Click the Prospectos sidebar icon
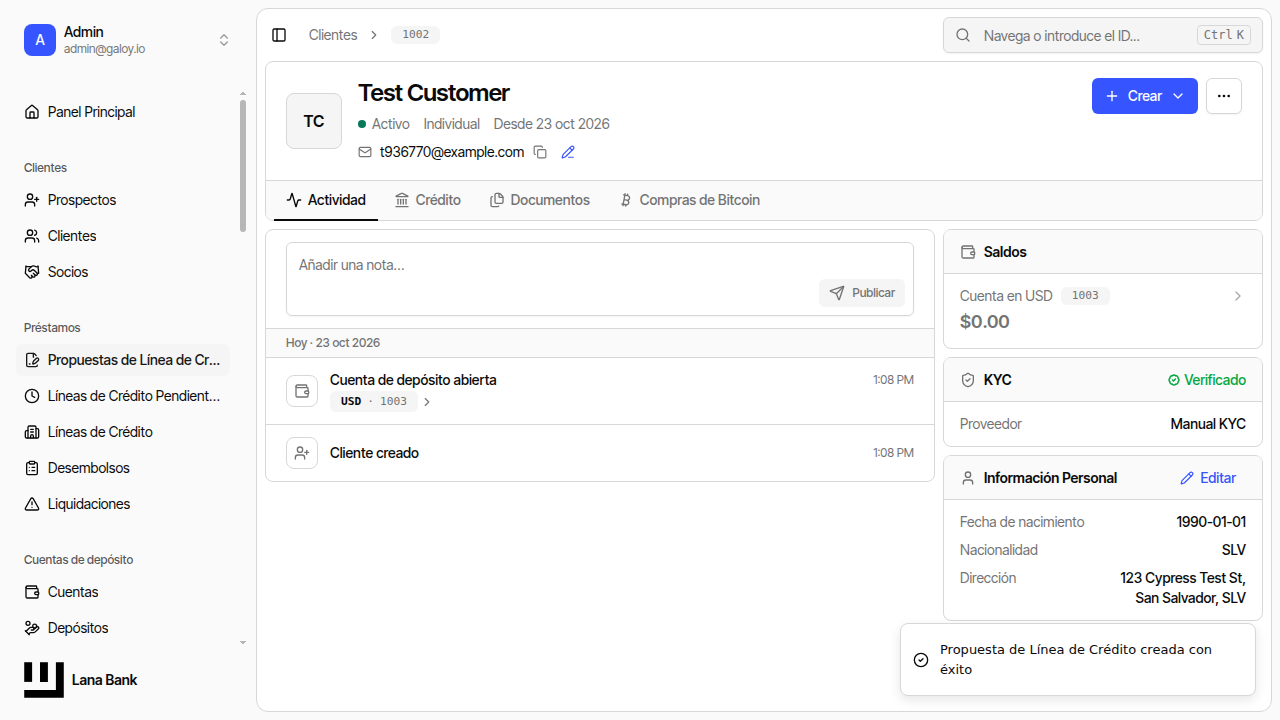The height and width of the screenshot is (720, 1280). (32, 200)
